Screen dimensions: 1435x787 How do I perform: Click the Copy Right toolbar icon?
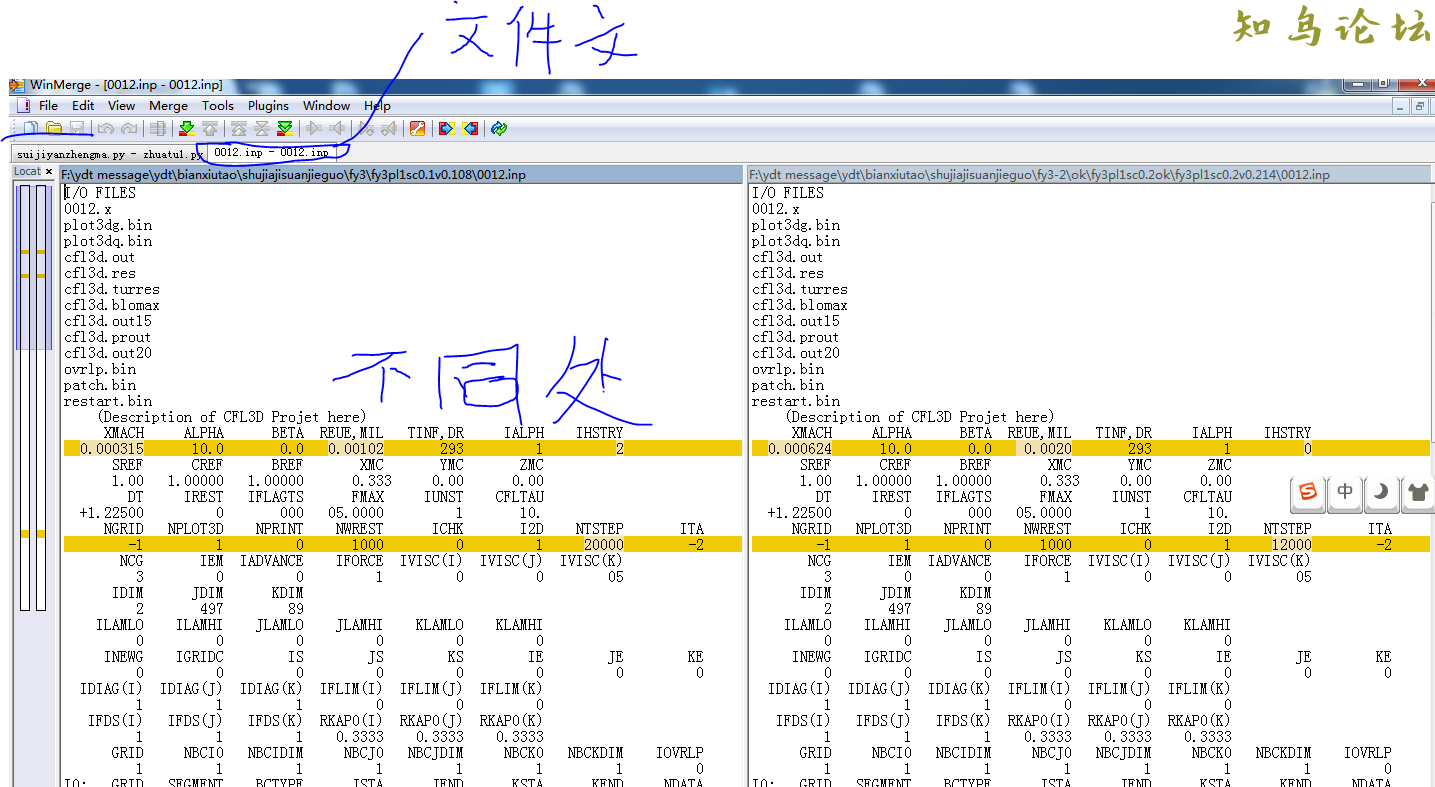coord(314,128)
